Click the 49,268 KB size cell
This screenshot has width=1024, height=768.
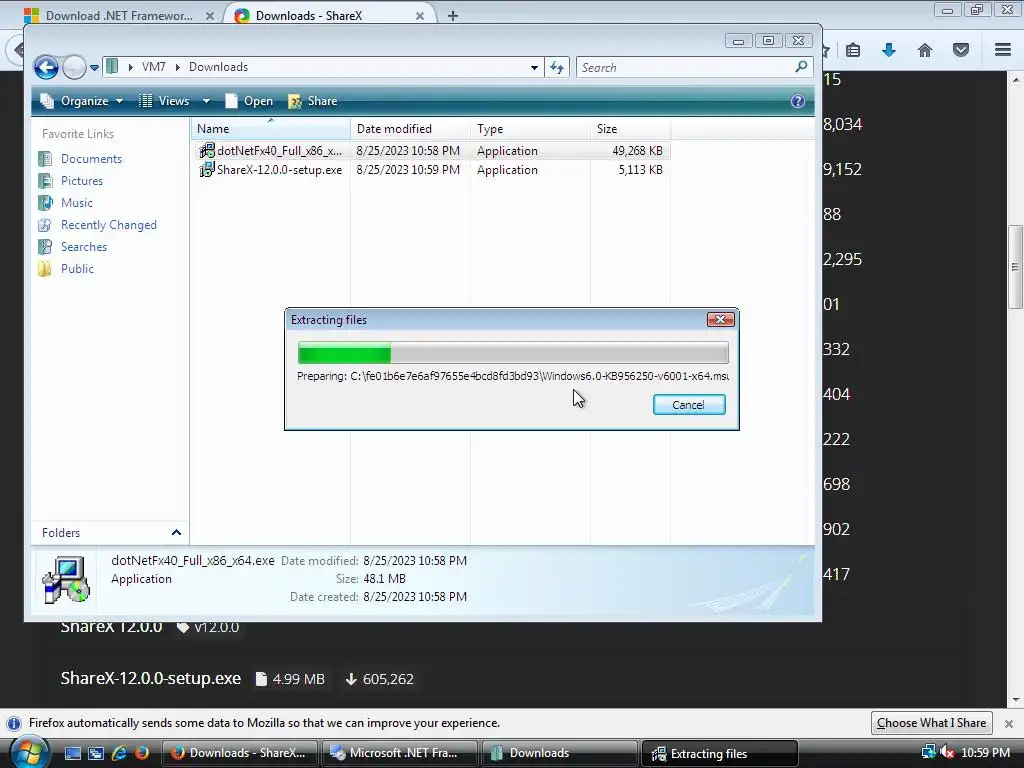tap(637, 151)
